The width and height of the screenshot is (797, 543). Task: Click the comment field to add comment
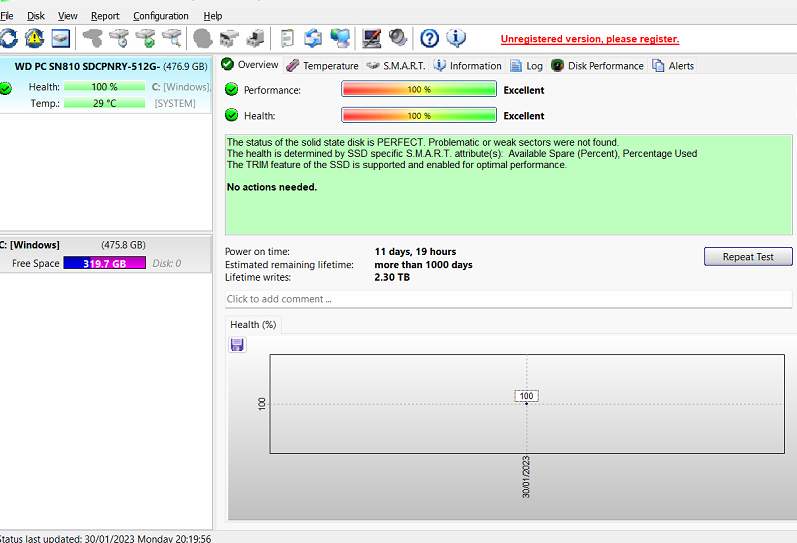(x=508, y=299)
